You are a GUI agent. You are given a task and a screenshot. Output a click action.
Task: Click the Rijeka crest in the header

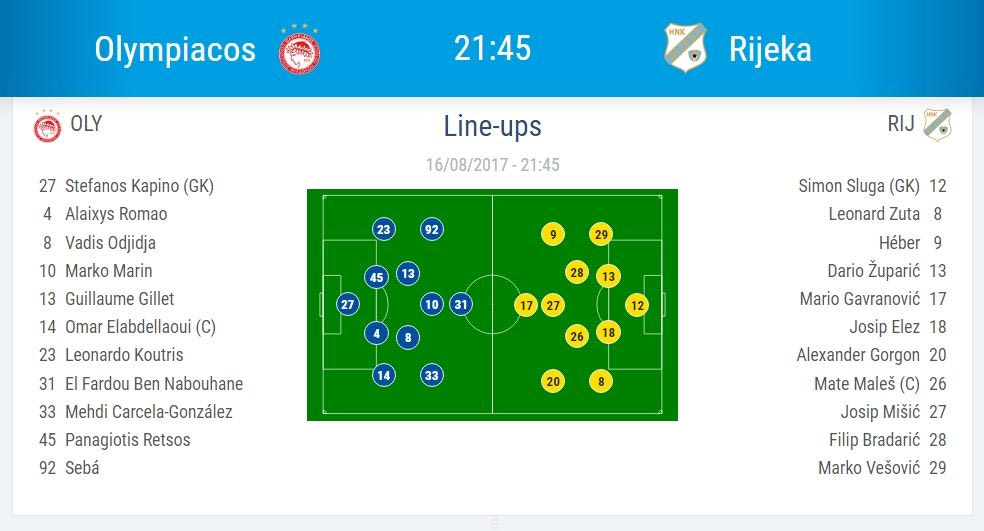(685, 47)
